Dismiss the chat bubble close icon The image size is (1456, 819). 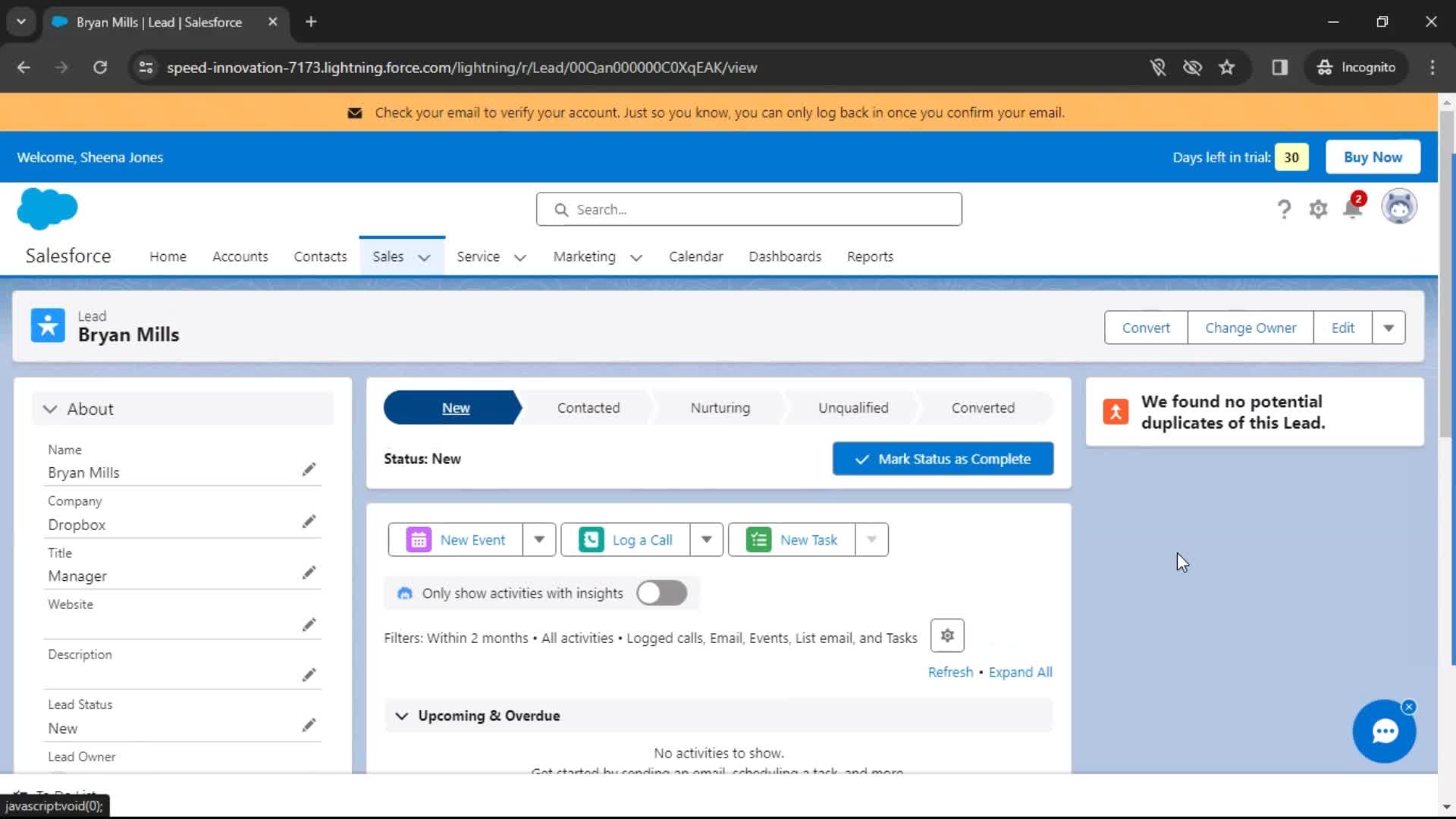click(1409, 707)
